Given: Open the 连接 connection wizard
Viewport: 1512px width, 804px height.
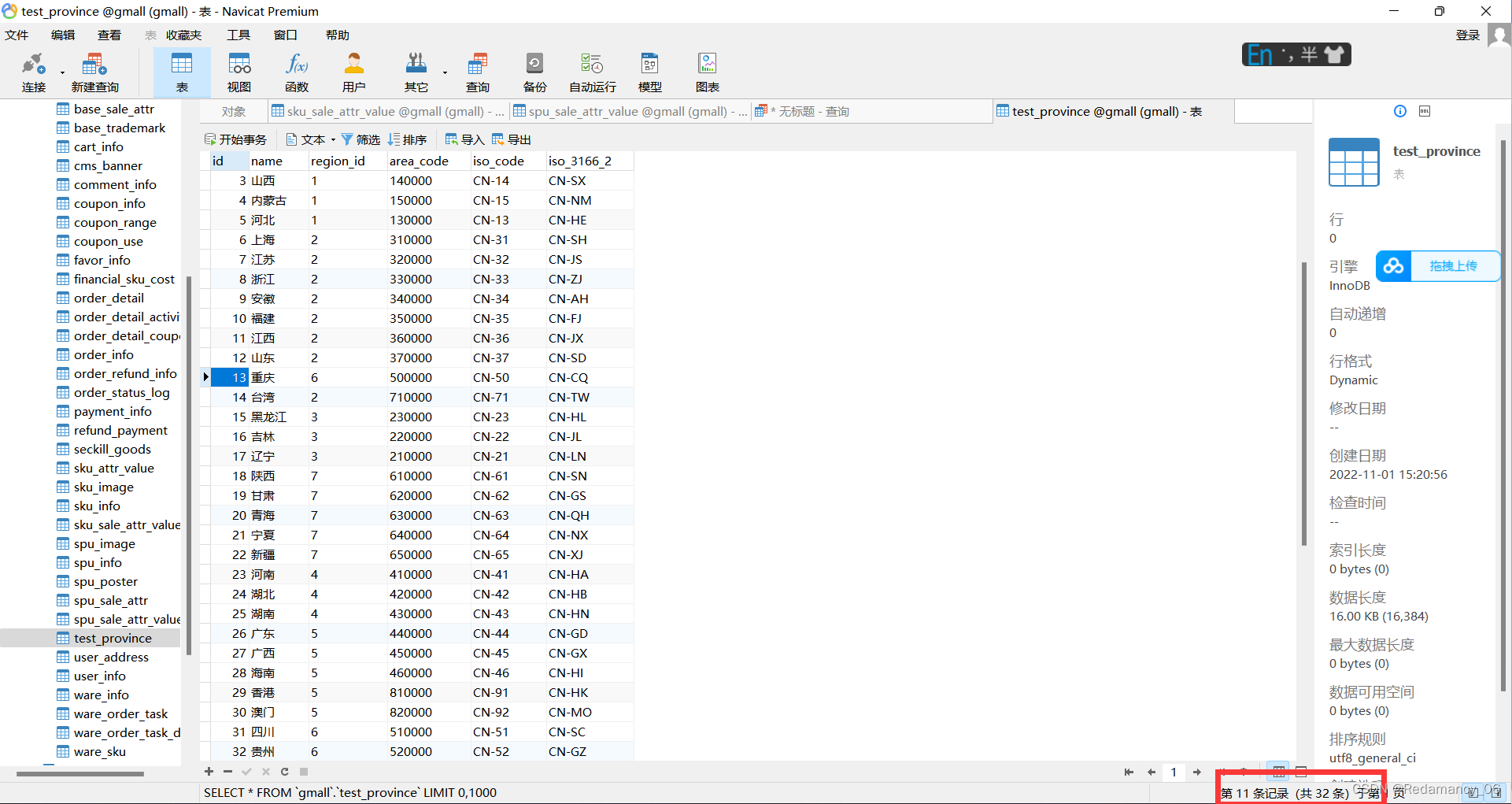Looking at the screenshot, I should [33, 72].
